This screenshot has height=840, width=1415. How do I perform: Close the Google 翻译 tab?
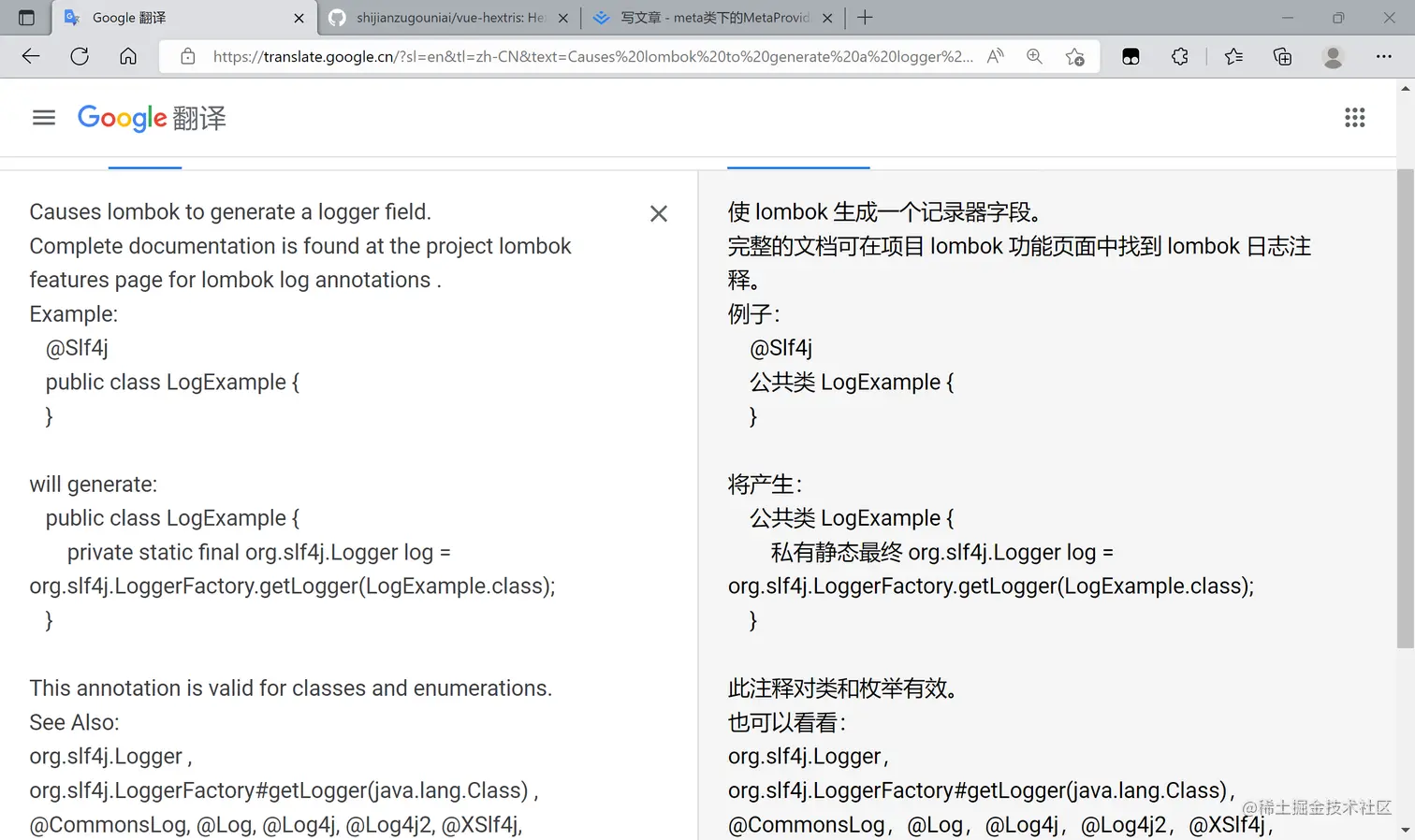(299, 18)
